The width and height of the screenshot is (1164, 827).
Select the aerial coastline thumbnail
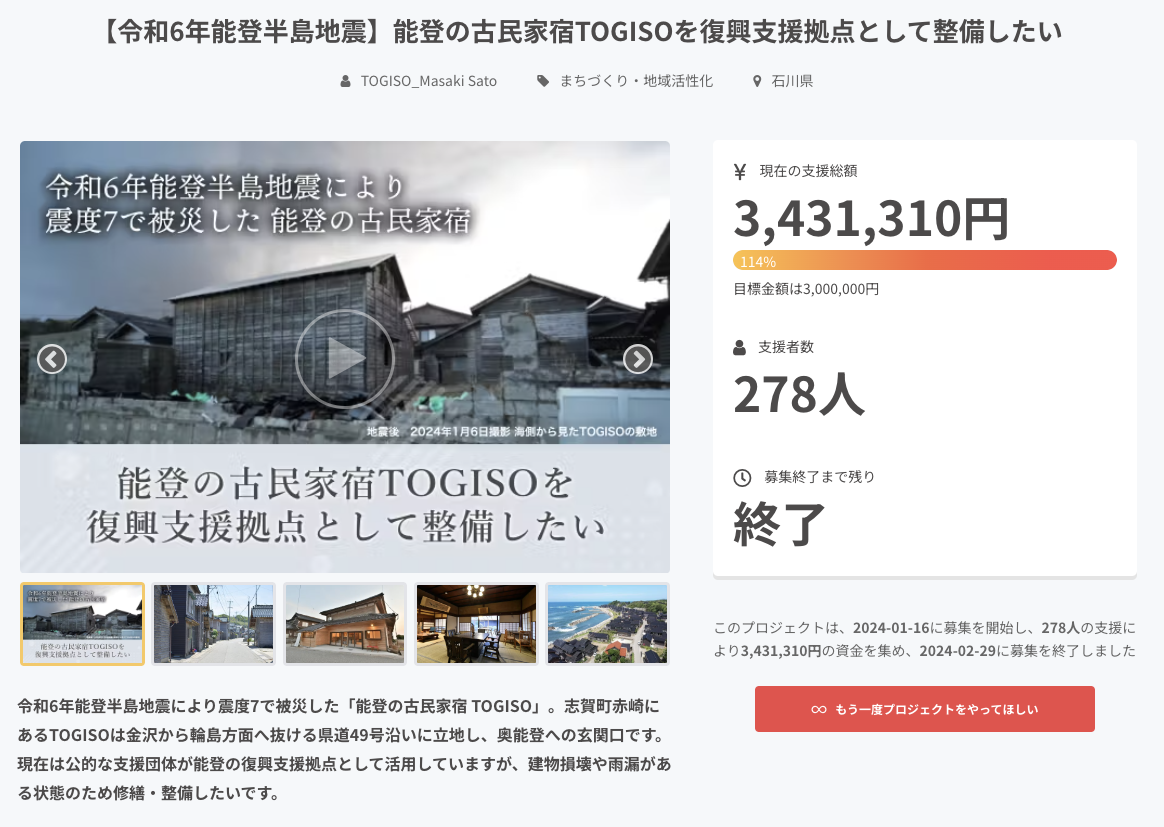point(607,624)
